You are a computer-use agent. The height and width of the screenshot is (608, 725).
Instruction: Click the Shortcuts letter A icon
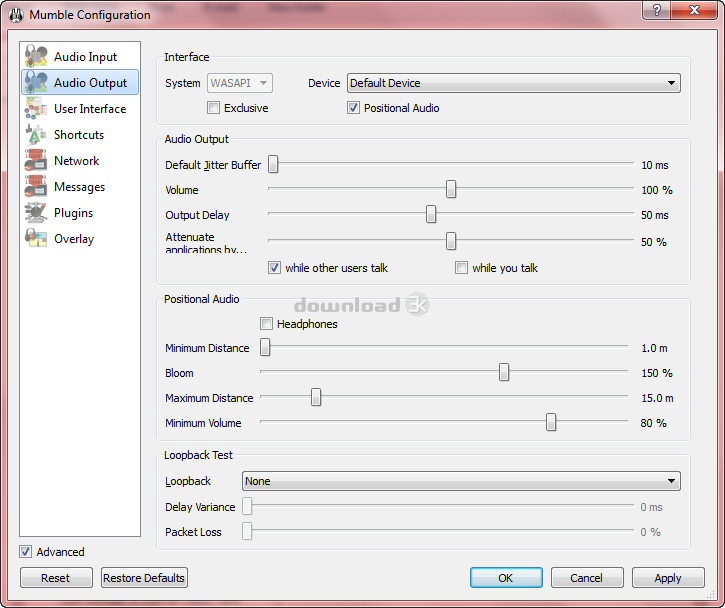36,135
